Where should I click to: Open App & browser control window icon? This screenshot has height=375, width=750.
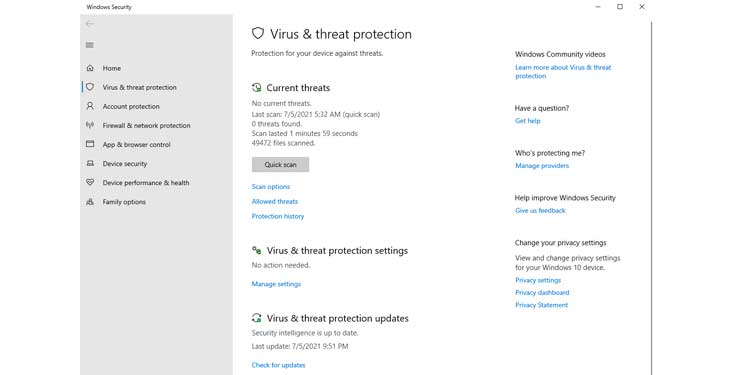click(90, 144)
